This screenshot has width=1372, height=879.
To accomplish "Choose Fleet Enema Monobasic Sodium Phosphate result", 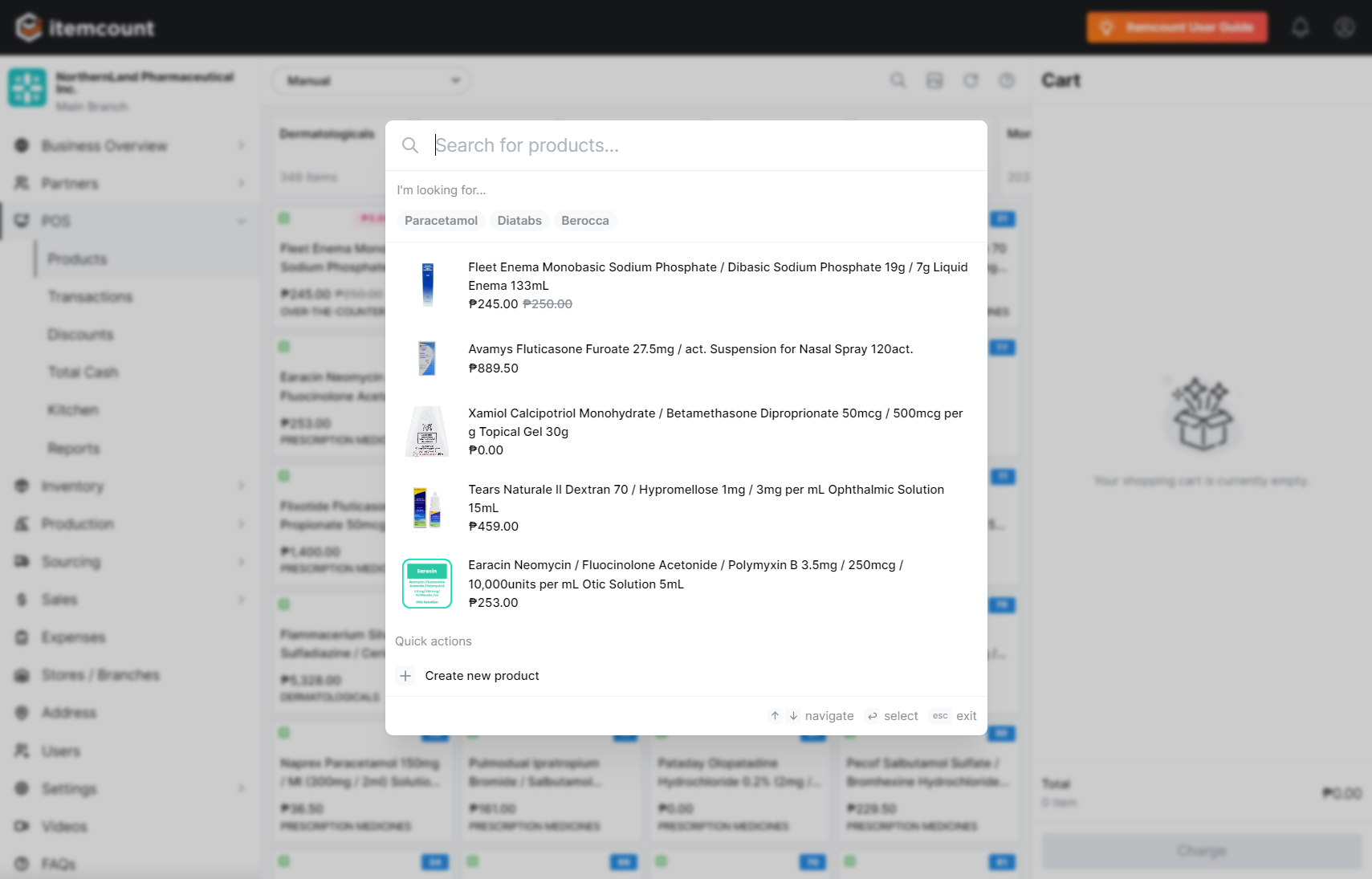I will click(x=686, y=285).
